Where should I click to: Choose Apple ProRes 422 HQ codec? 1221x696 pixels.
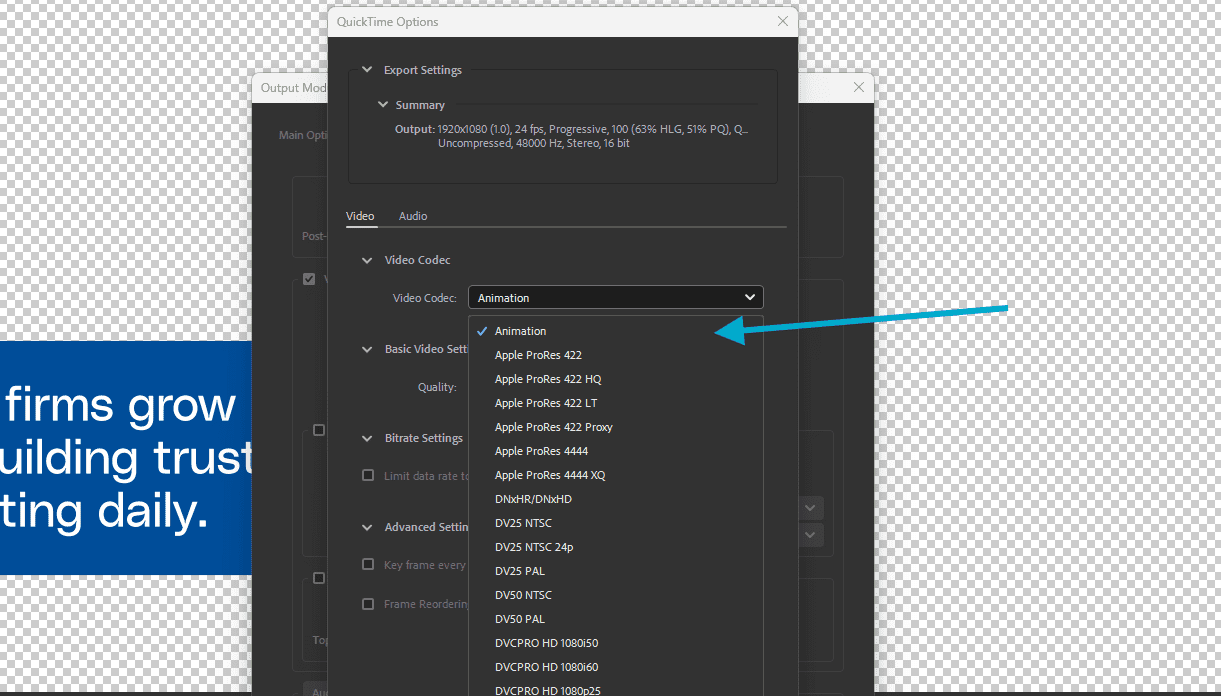click(x=615, y=379)
